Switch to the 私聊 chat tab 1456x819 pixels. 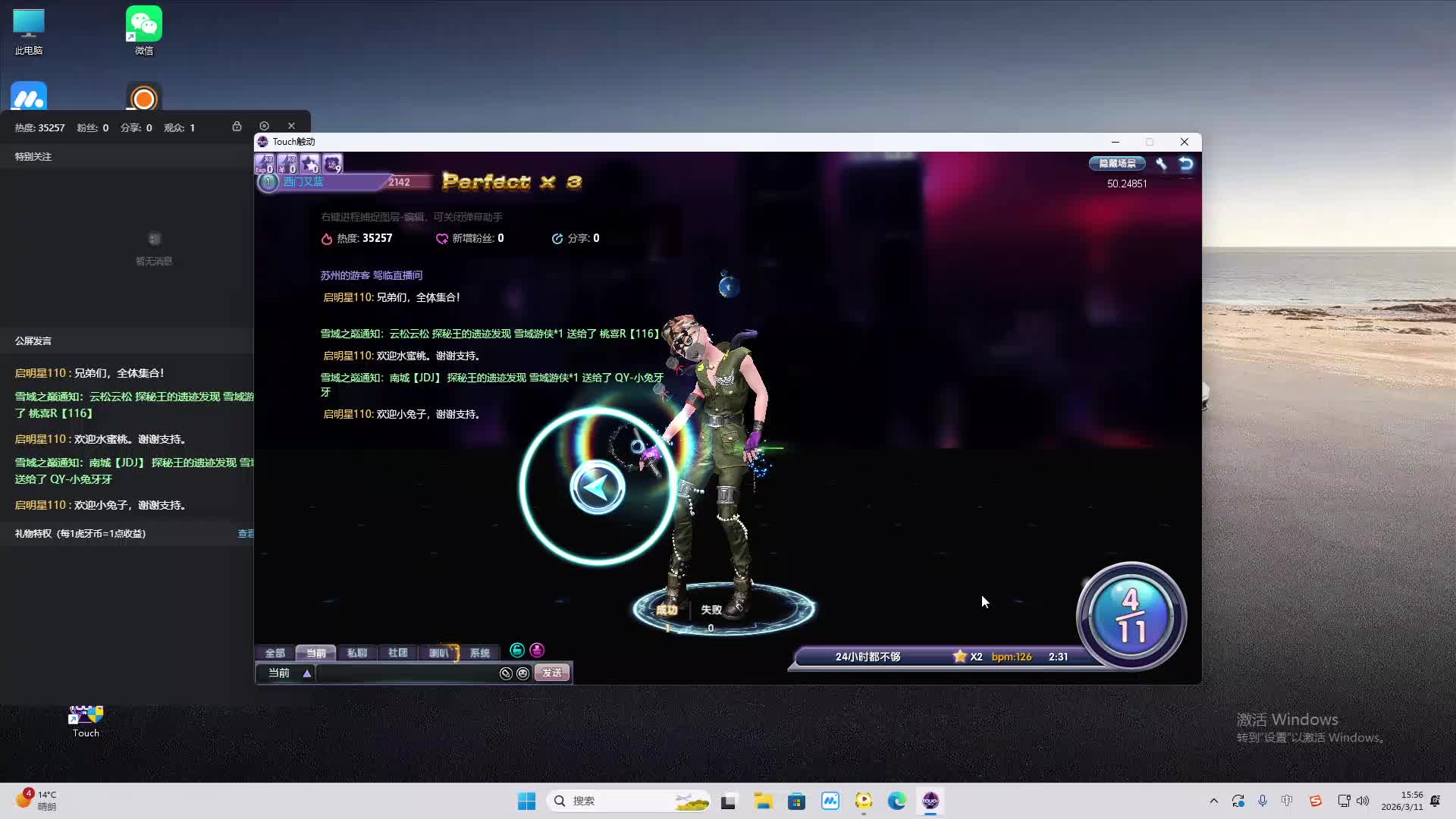click(356, 653)
